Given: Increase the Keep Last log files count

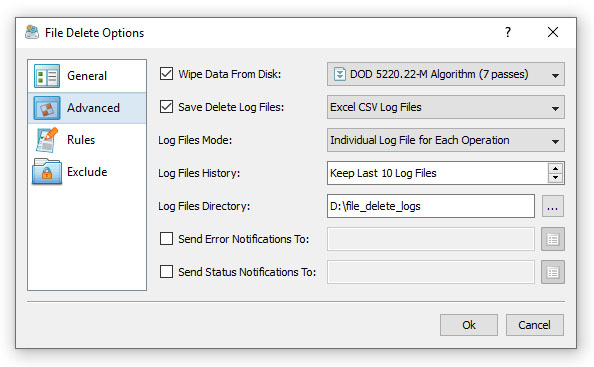Looking at the screenshot, I should pyautogui.click(x=555, y=169).
